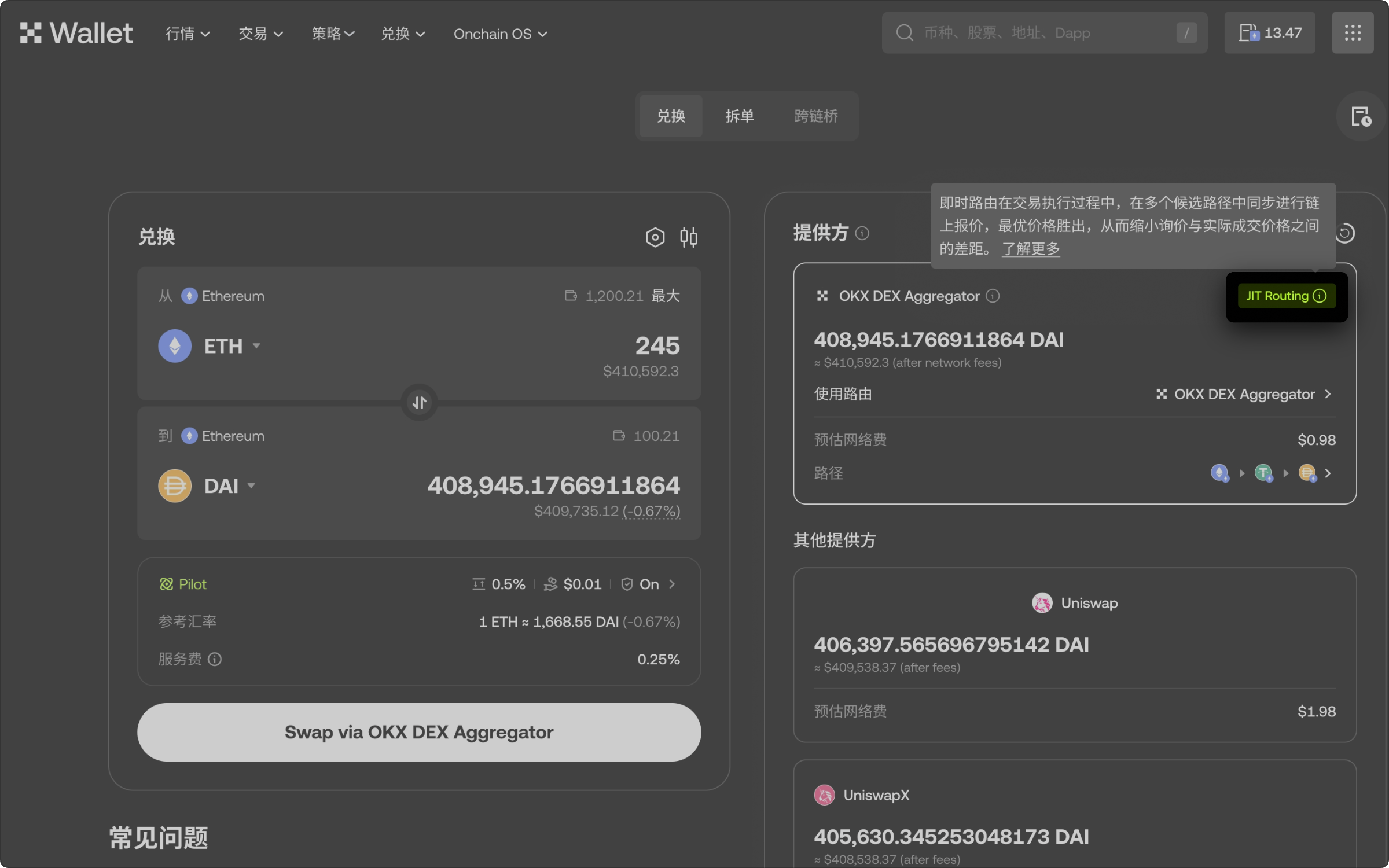
Task: Click the DAI icon in the route path
Action: coord(1307,473)
